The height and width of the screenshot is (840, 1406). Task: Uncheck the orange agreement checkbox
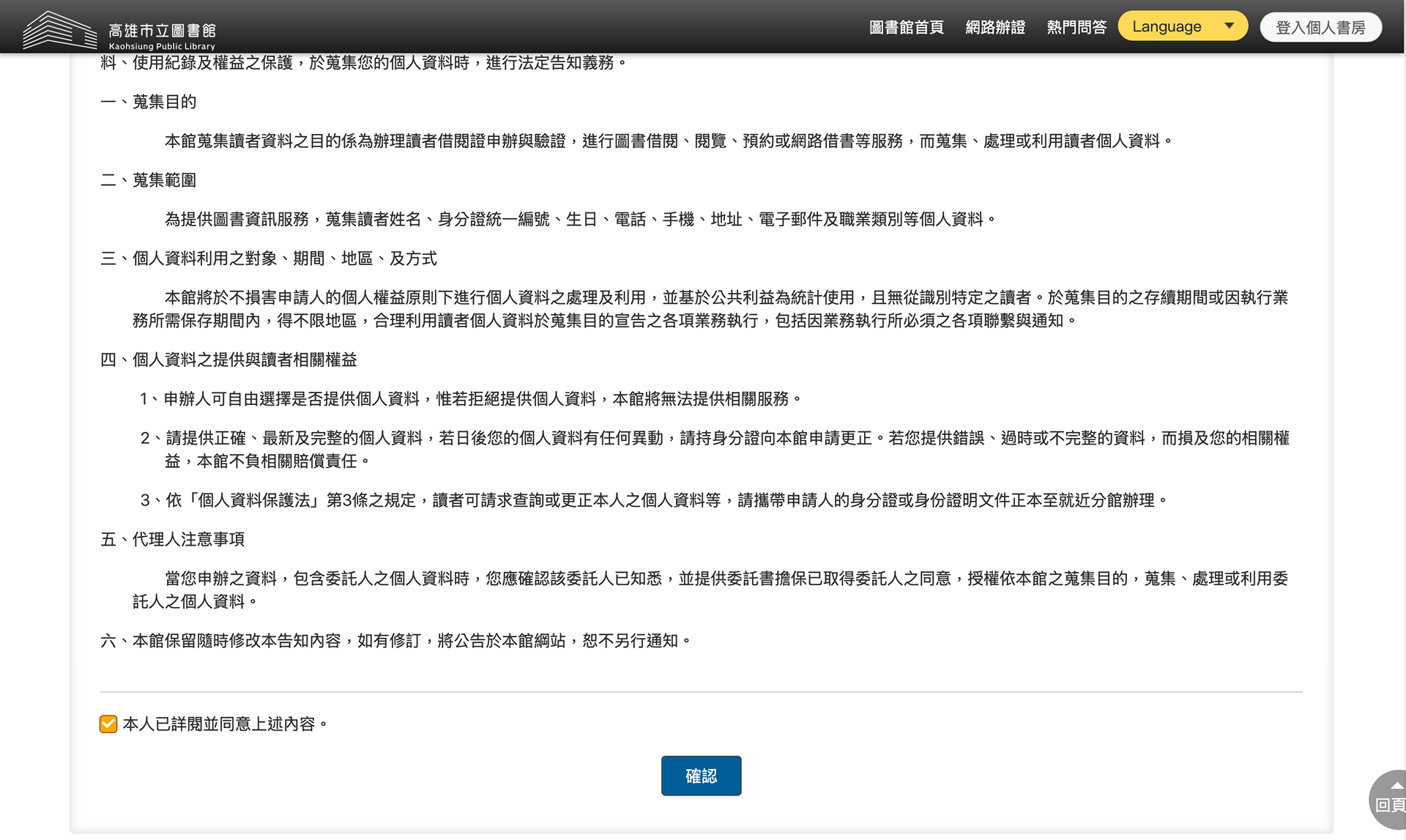(x=108, y=724)
